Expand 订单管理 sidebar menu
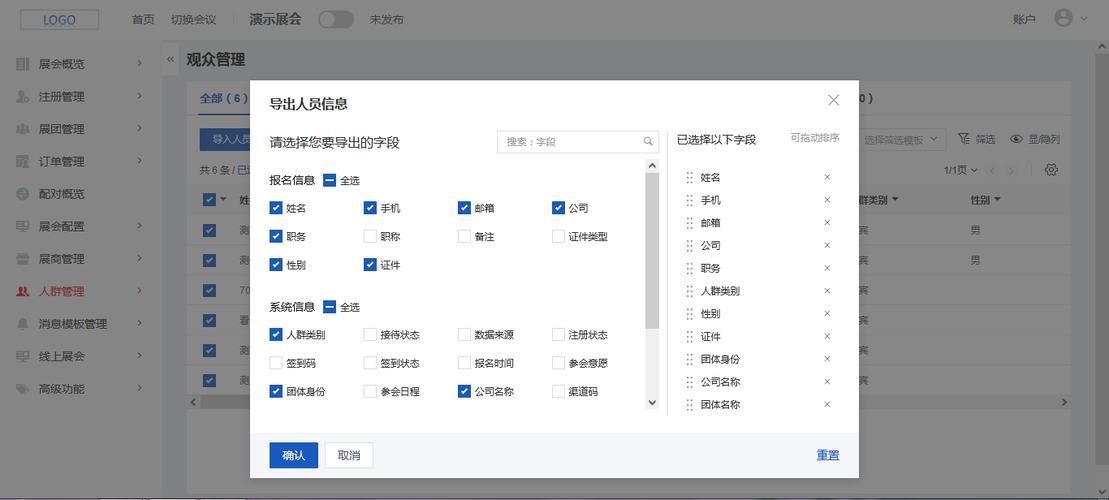This screenshot has height=500, width=1109. click(x=139, y=161)
